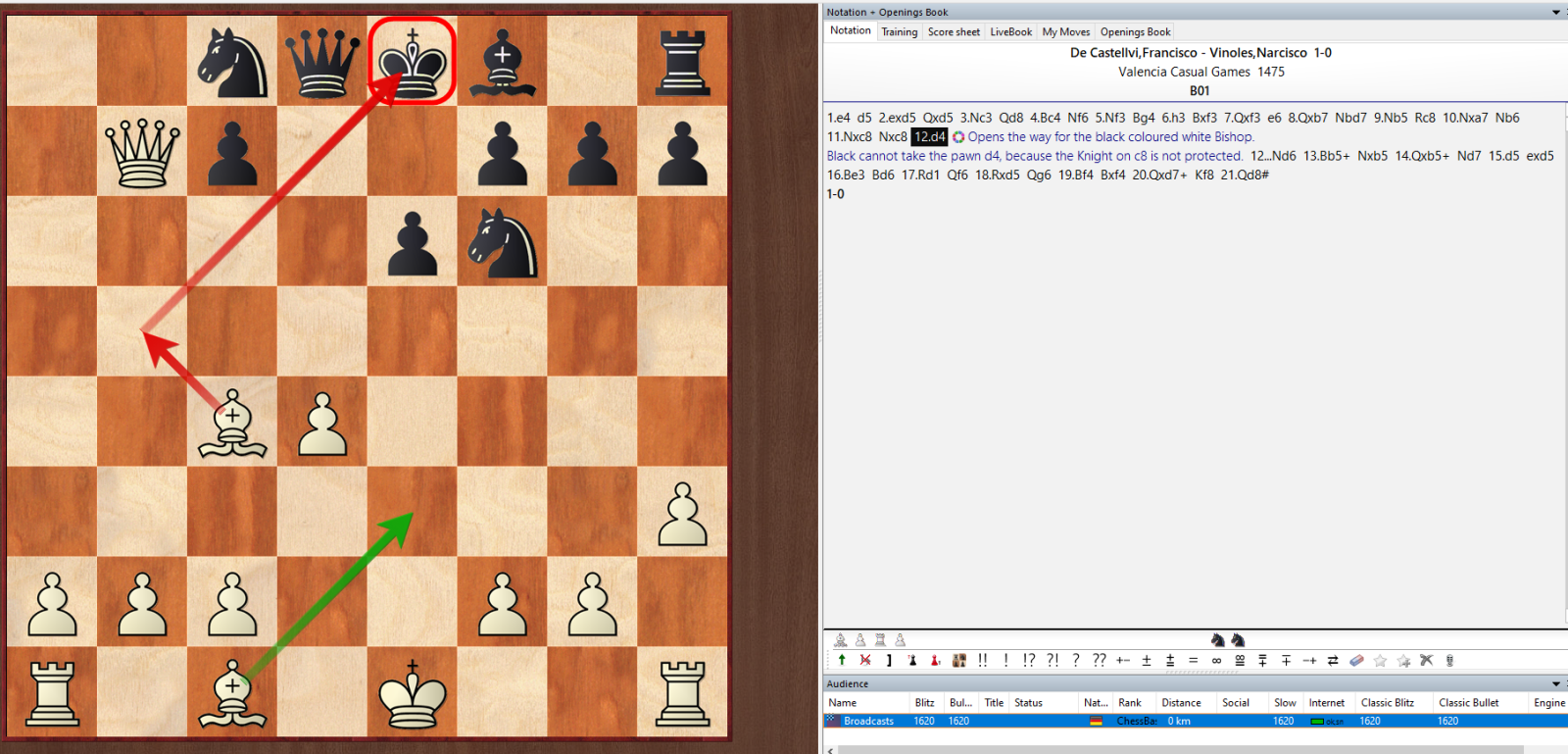Image resolution: width=1568 pixels, height=754 pixels.
Task: Click the scissors cut icon in toolbar
Action: click(1426, 660)
